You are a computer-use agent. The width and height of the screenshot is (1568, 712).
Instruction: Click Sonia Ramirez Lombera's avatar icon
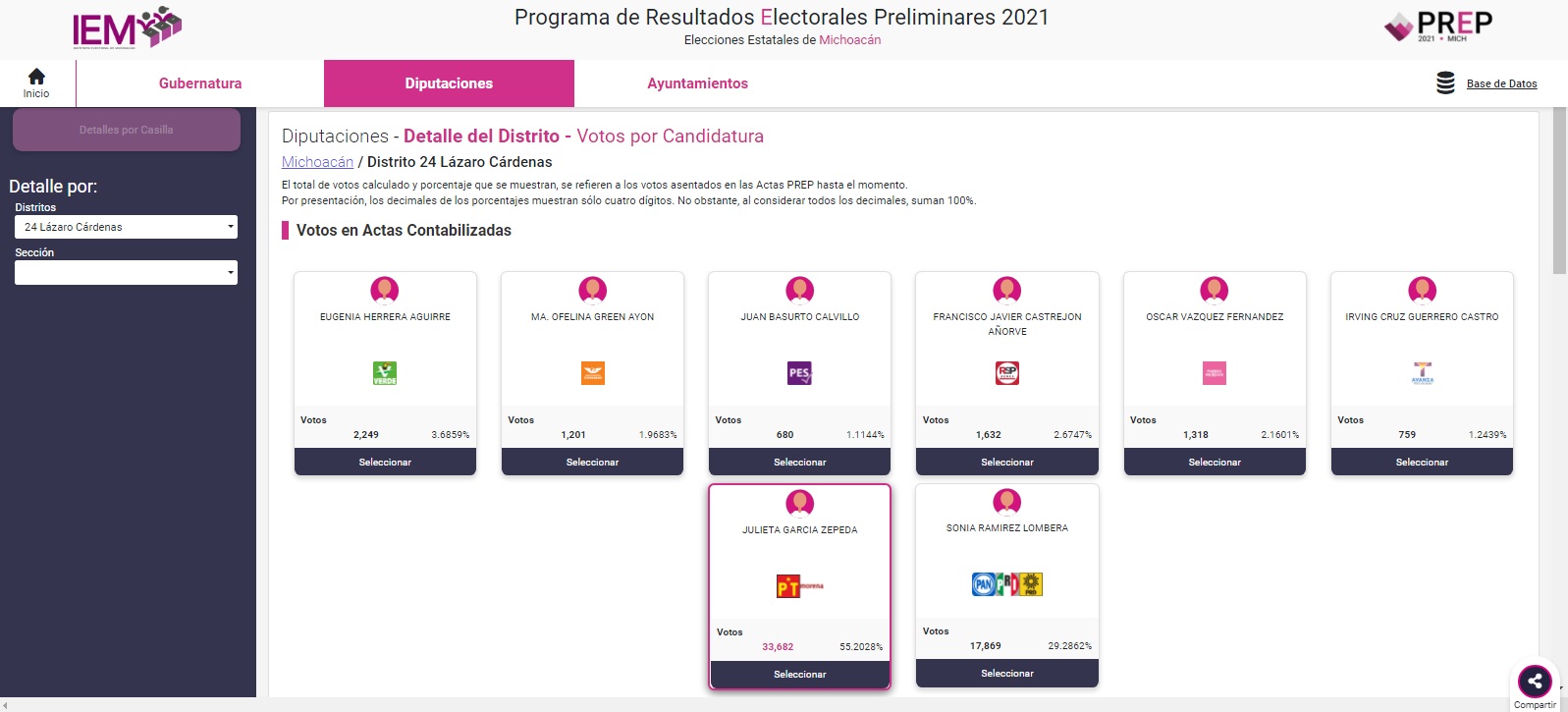(1007, 502)
